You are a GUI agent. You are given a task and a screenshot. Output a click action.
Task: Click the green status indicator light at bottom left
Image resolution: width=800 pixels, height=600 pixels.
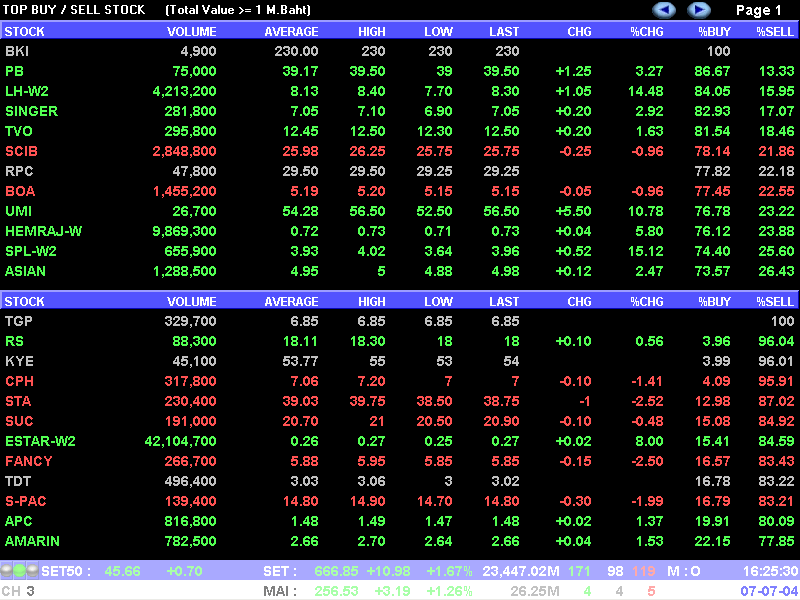(20, 570)
